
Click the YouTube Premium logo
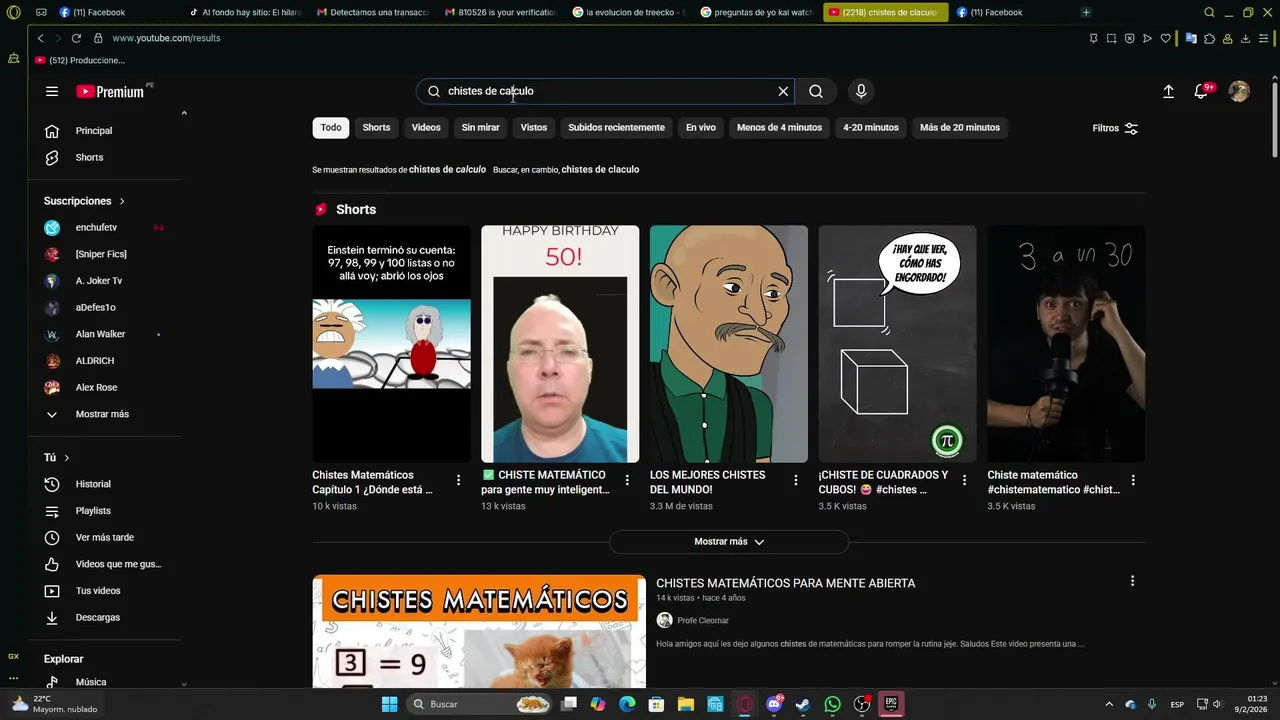coord(110,91)
